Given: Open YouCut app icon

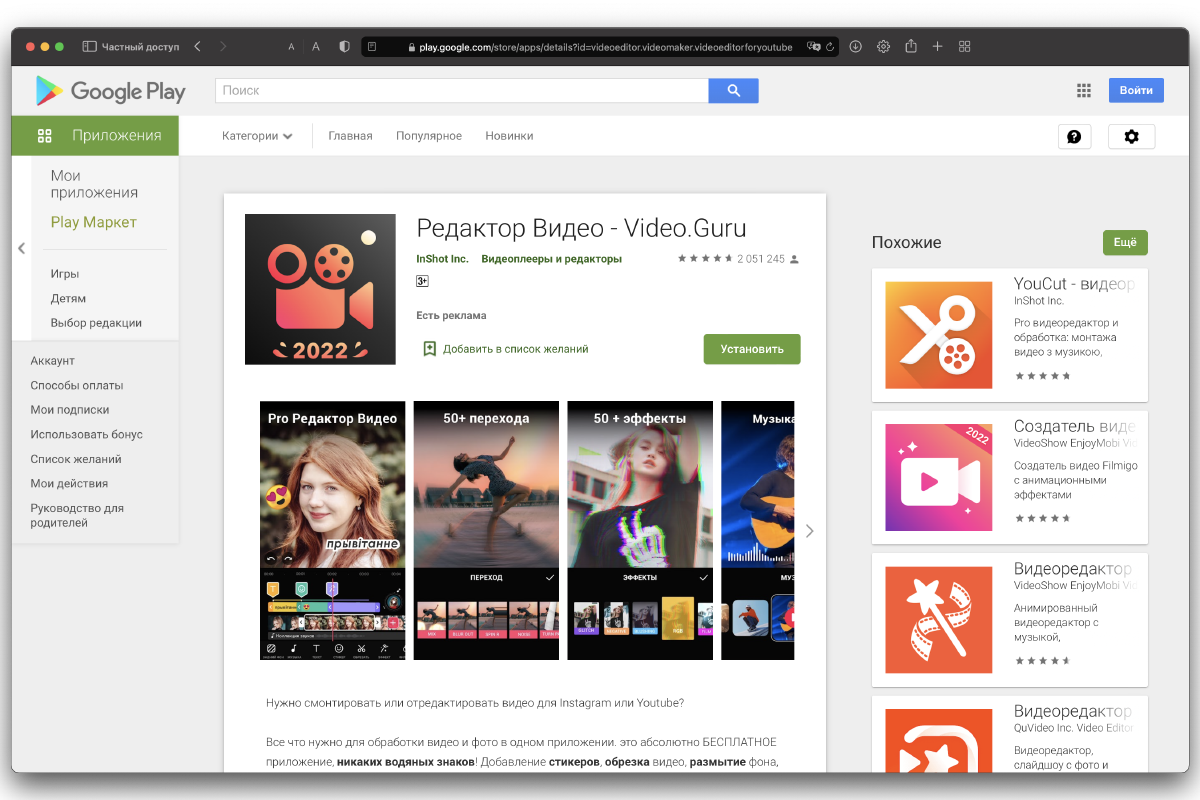Looking at the screenshot, I should [x=939, y=335].
